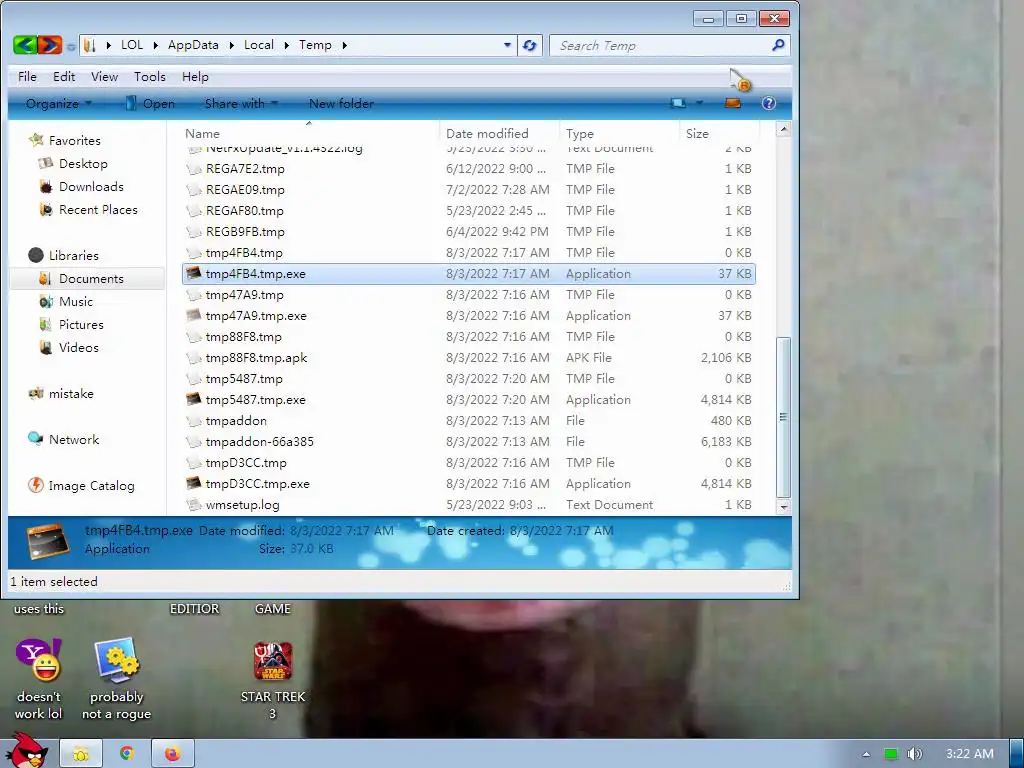This screenshot has height=768, width=1024.
Task: Click the AppData breadcrumb segment
Action: [193, 45]
